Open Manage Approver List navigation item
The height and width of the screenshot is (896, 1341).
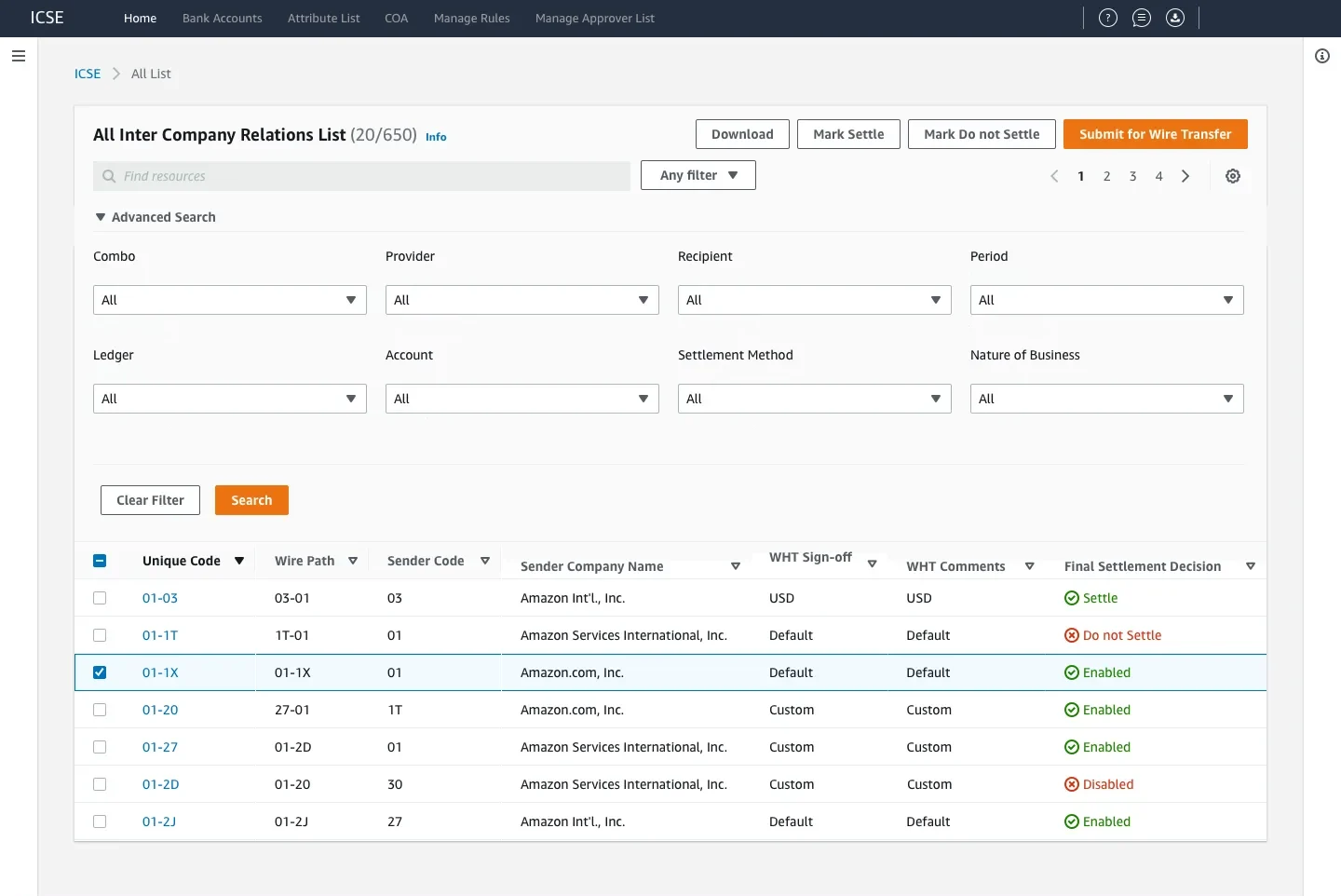coord(595,18)
